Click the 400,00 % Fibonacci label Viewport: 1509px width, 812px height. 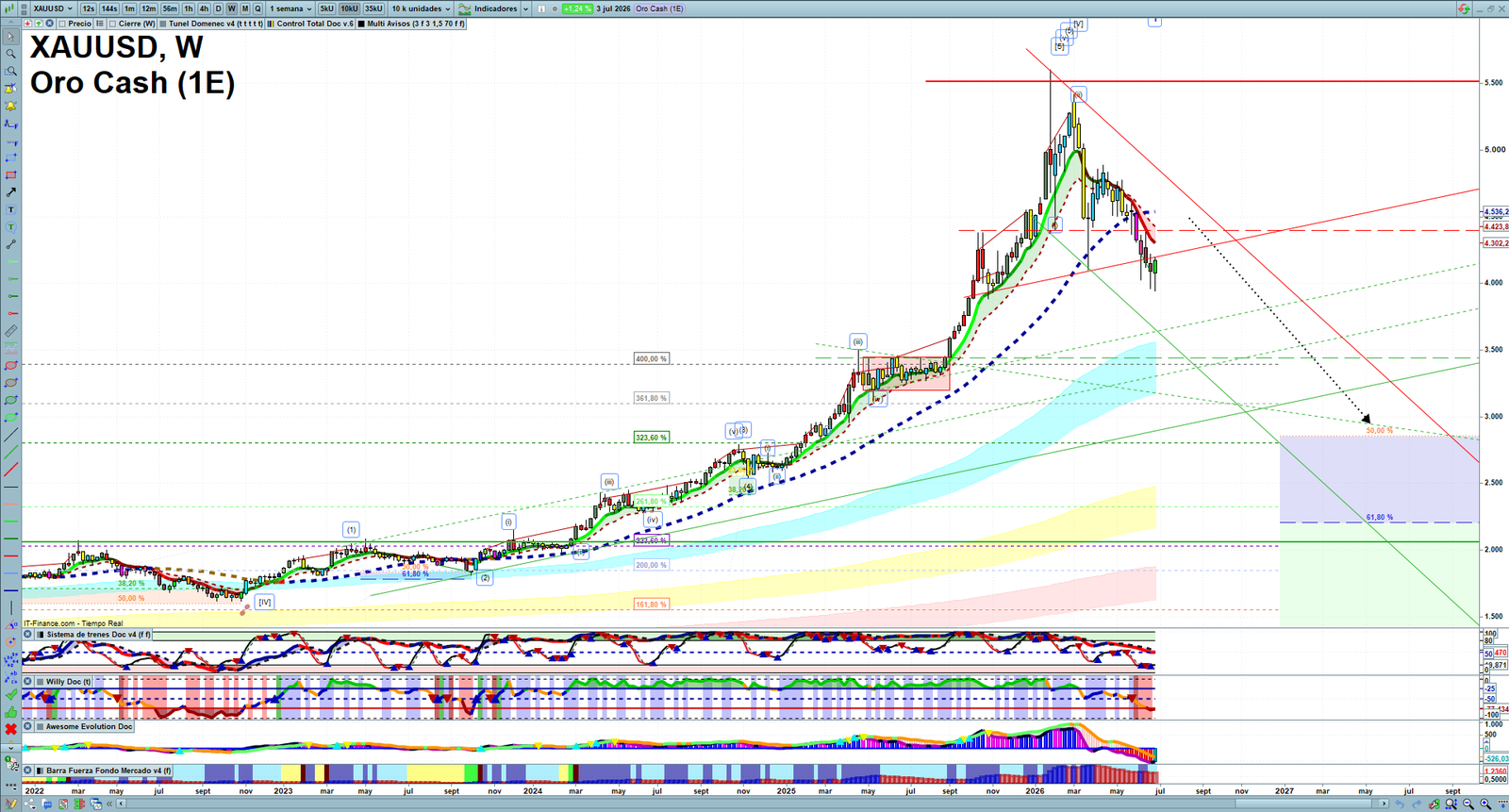click(651, 358)
